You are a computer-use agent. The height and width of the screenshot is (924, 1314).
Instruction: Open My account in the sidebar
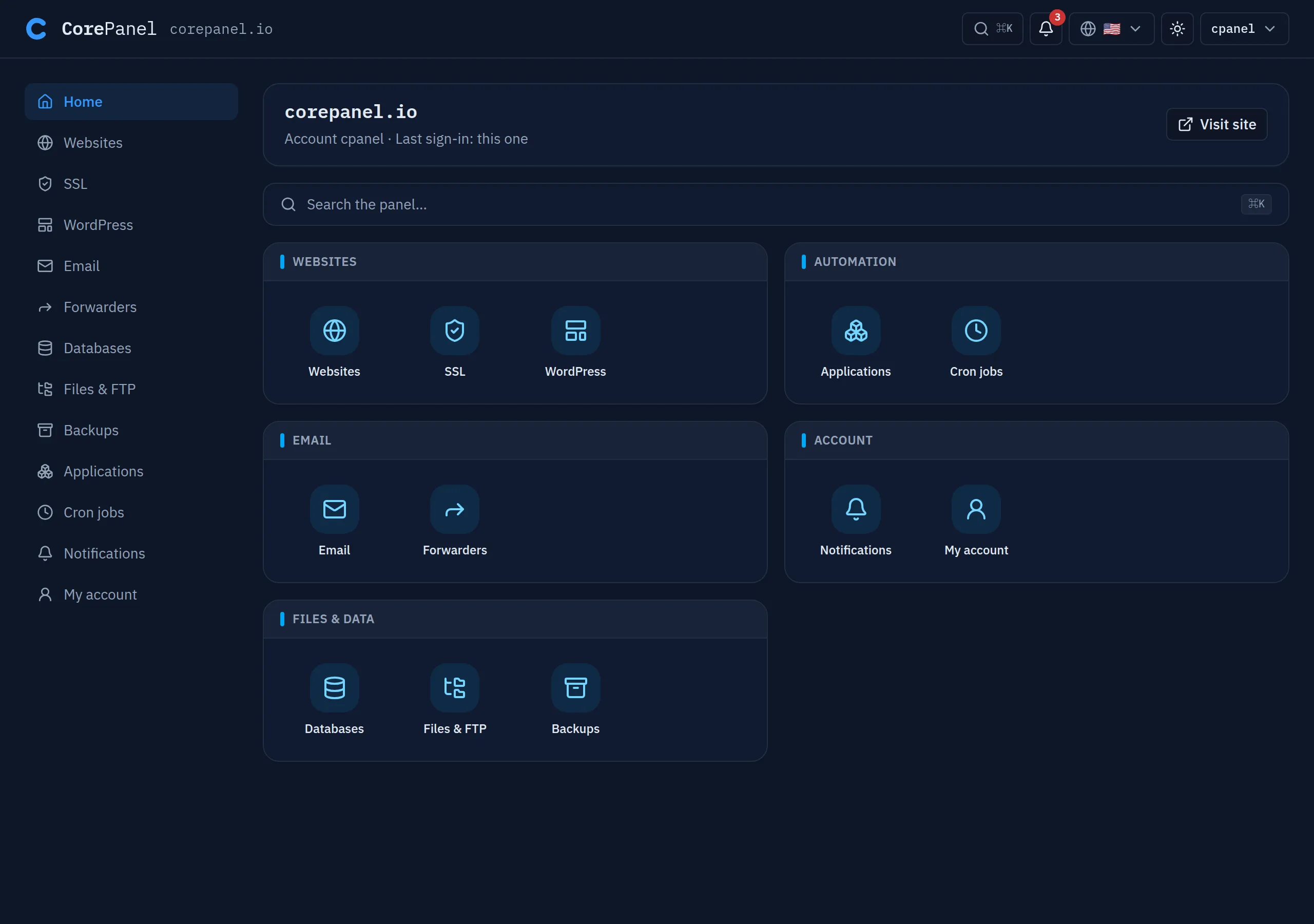(x=131, y=595)
